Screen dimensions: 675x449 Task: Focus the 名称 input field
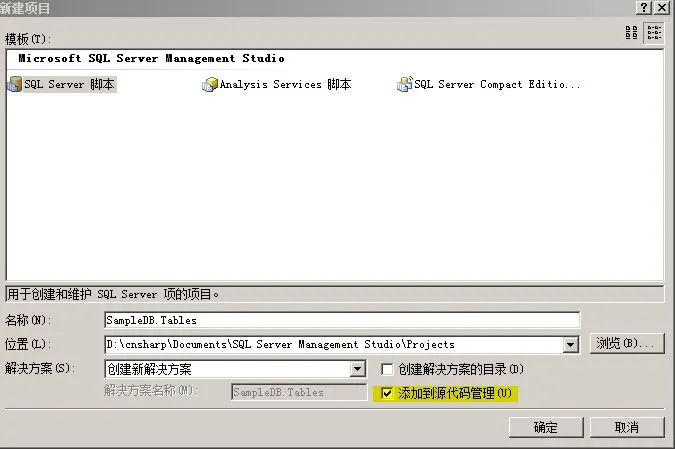click(x=342, y=320)
